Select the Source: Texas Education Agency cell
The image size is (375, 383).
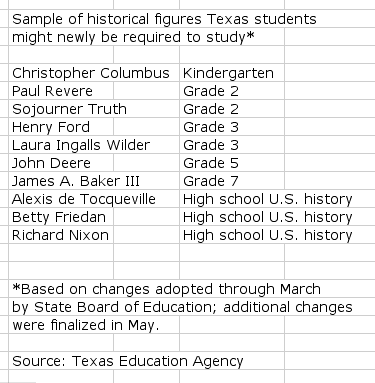pyautogui.click(x=61, y=361)
